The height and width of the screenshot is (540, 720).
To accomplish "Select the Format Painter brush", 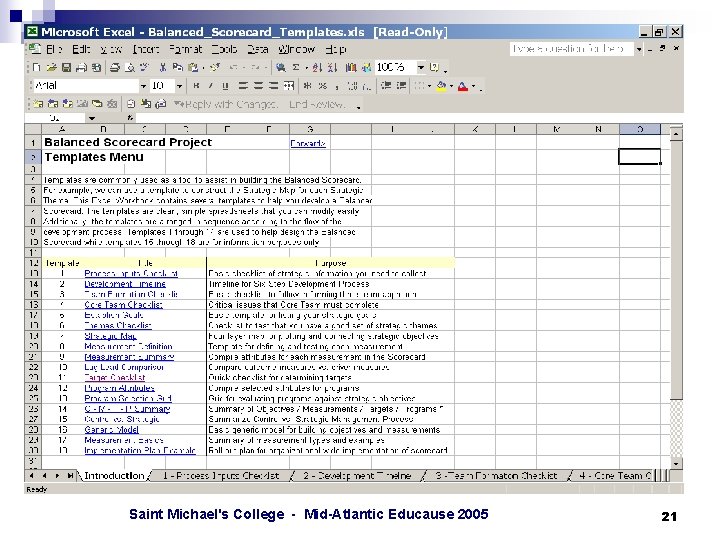I will [215, 68].
